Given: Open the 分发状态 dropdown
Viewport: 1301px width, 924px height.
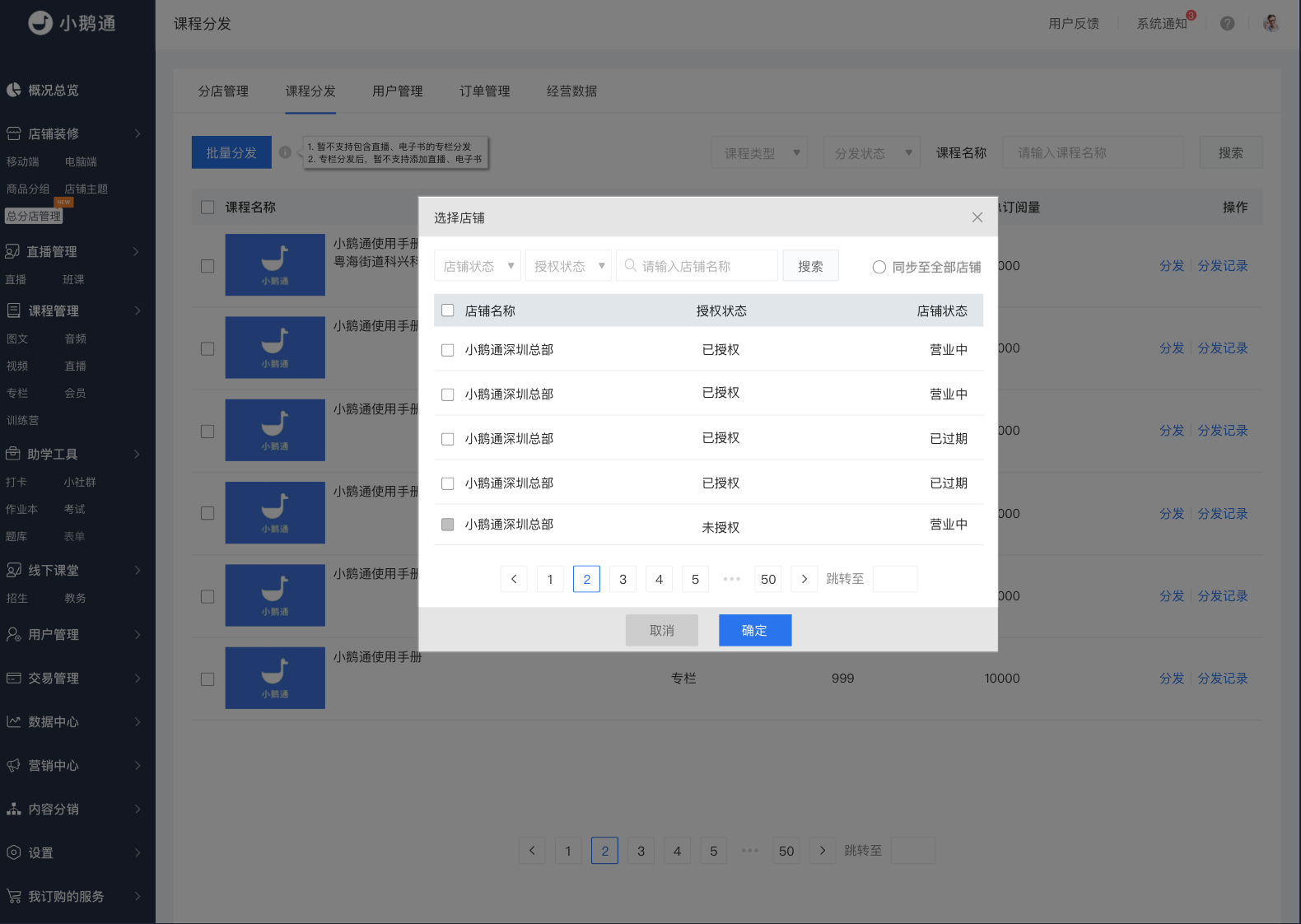Looking at the screenshot, I should pos(872,152).
